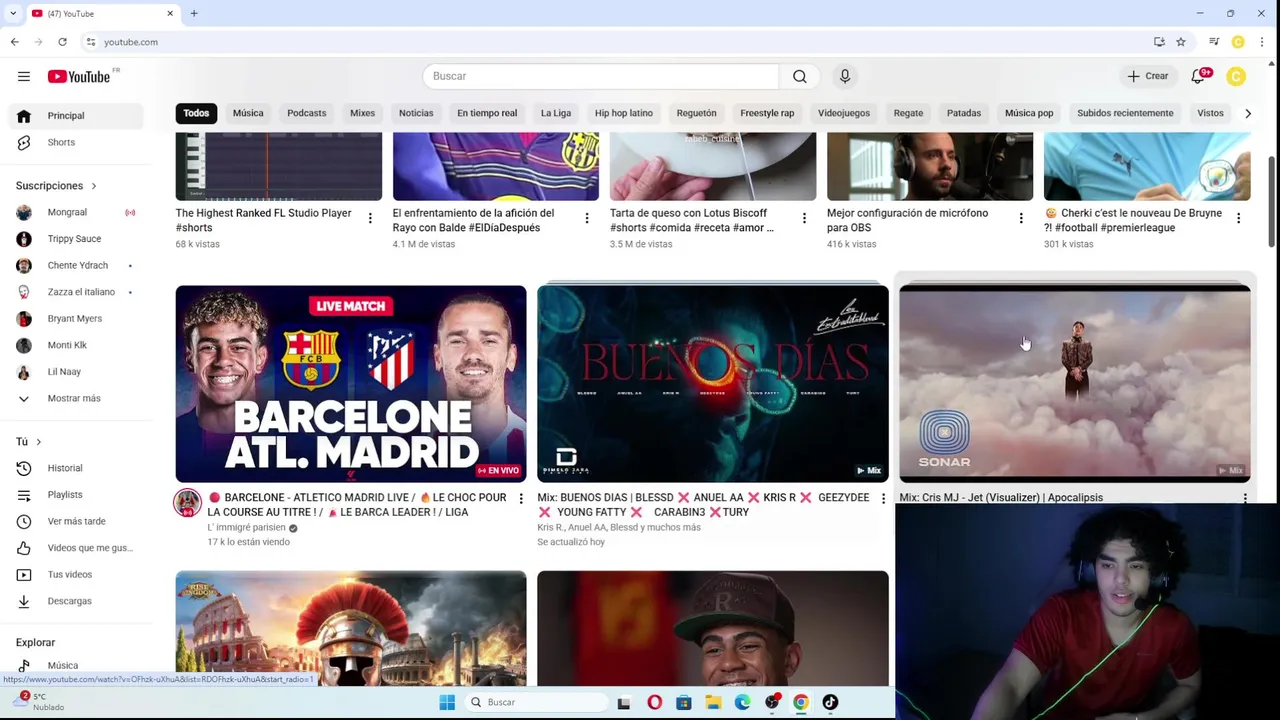Open a new Chrome tab
Screen dimensions: 1280x720
tap(194, 13)
